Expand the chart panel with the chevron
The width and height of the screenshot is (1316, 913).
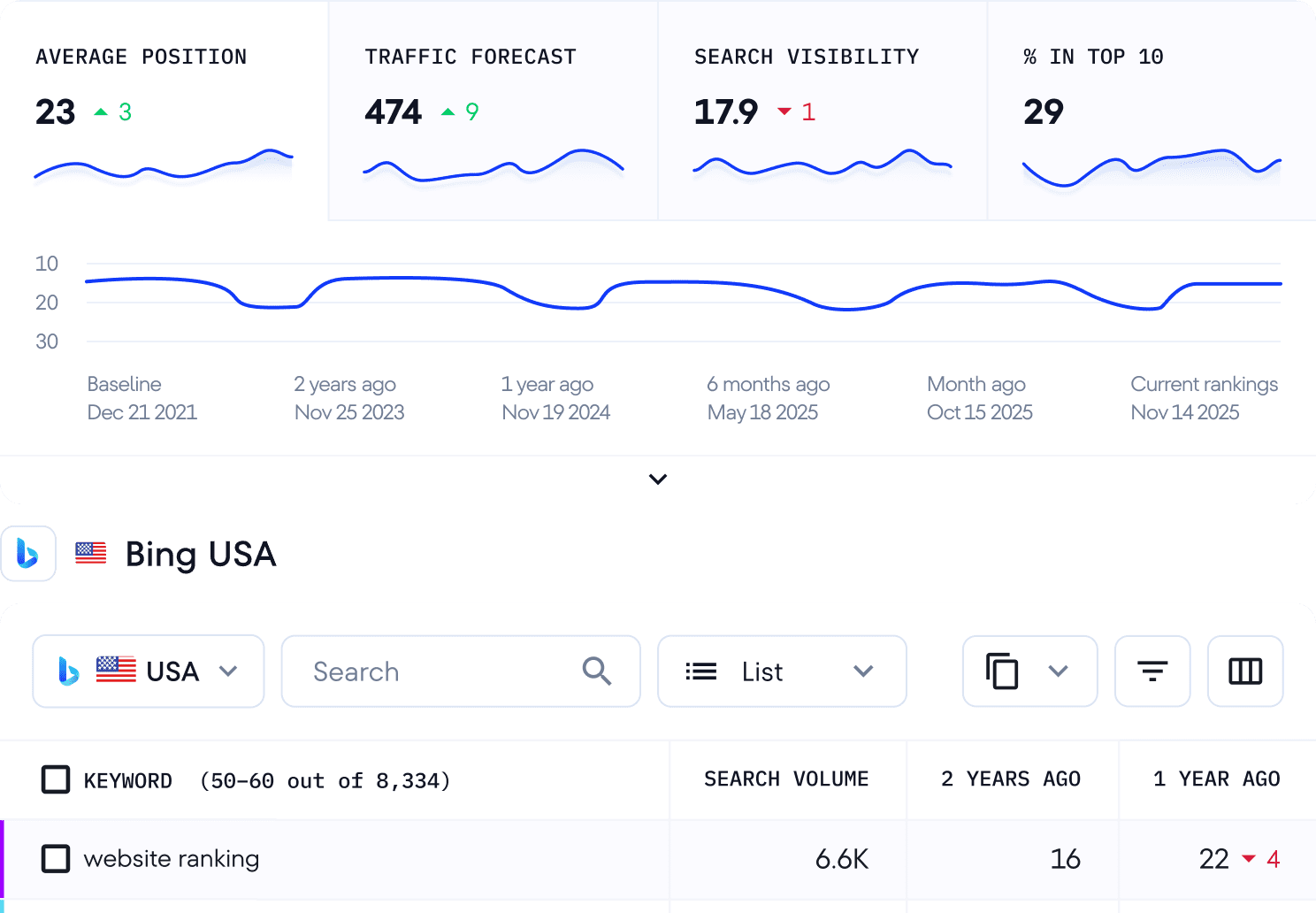[658, 480]
